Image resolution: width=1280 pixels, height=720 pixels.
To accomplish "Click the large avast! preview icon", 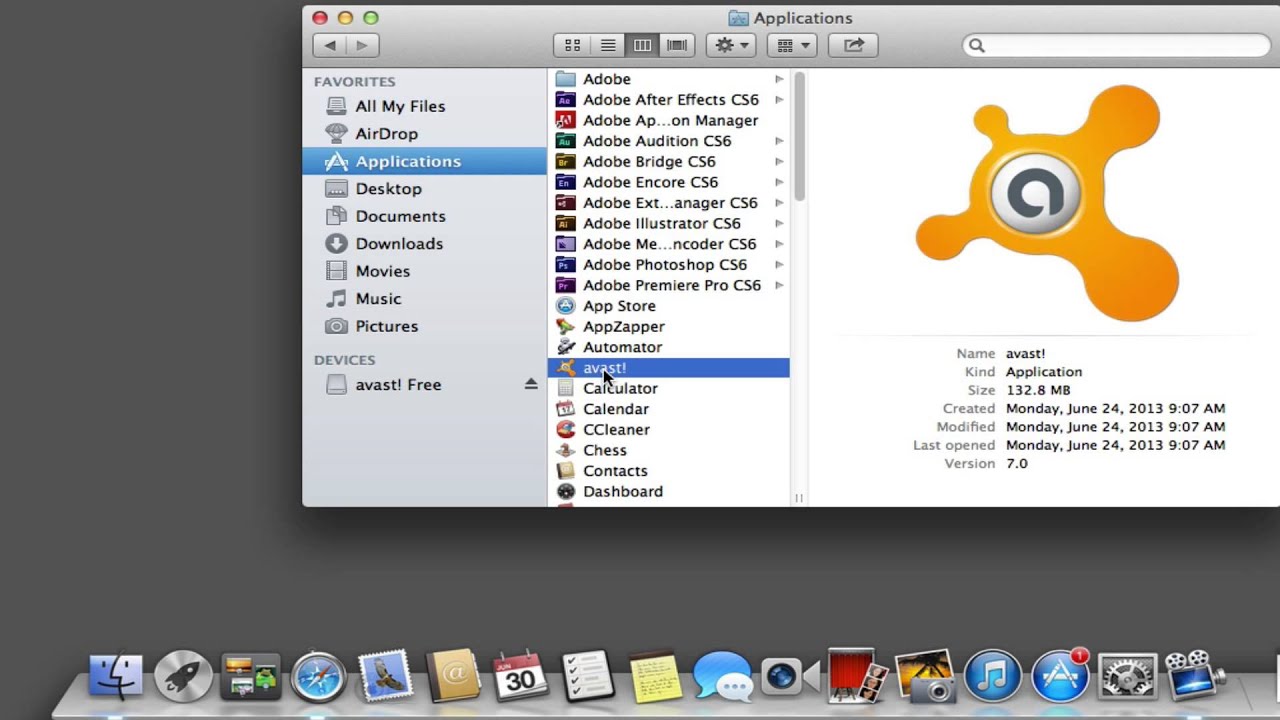I will click(x=1048, y=203).
